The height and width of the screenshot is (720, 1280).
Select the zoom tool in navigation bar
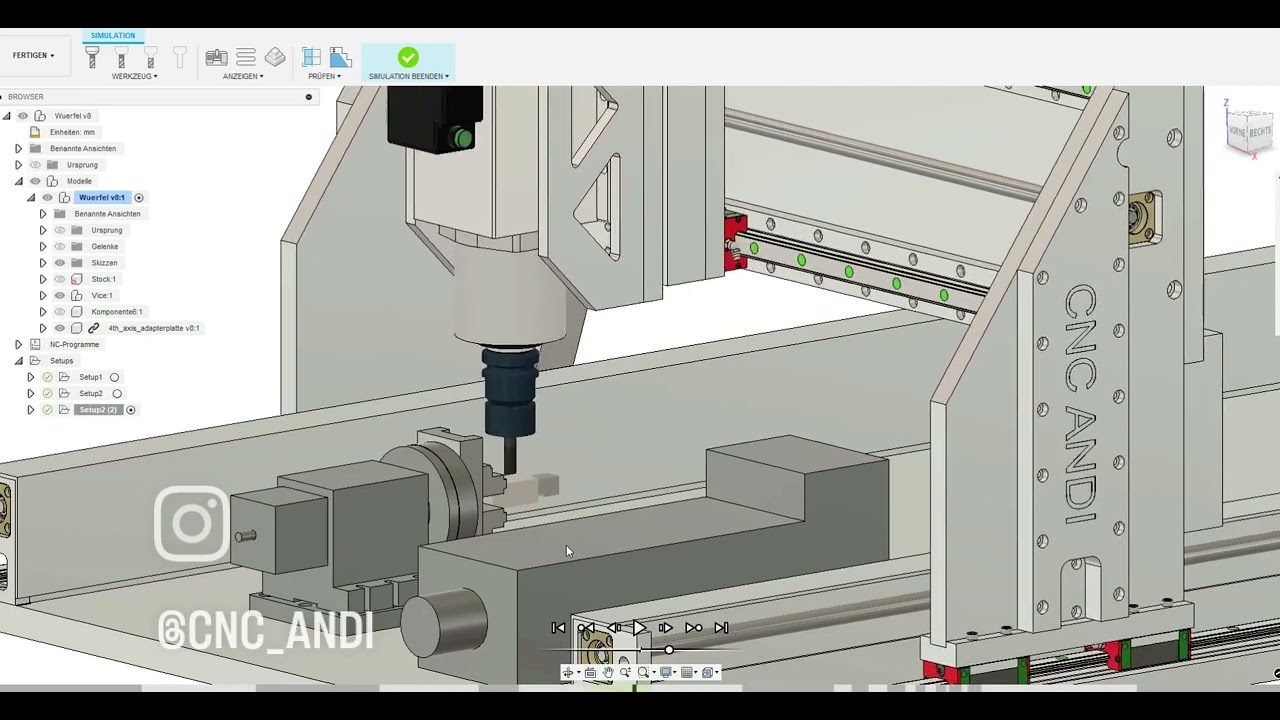click(626, 673)
